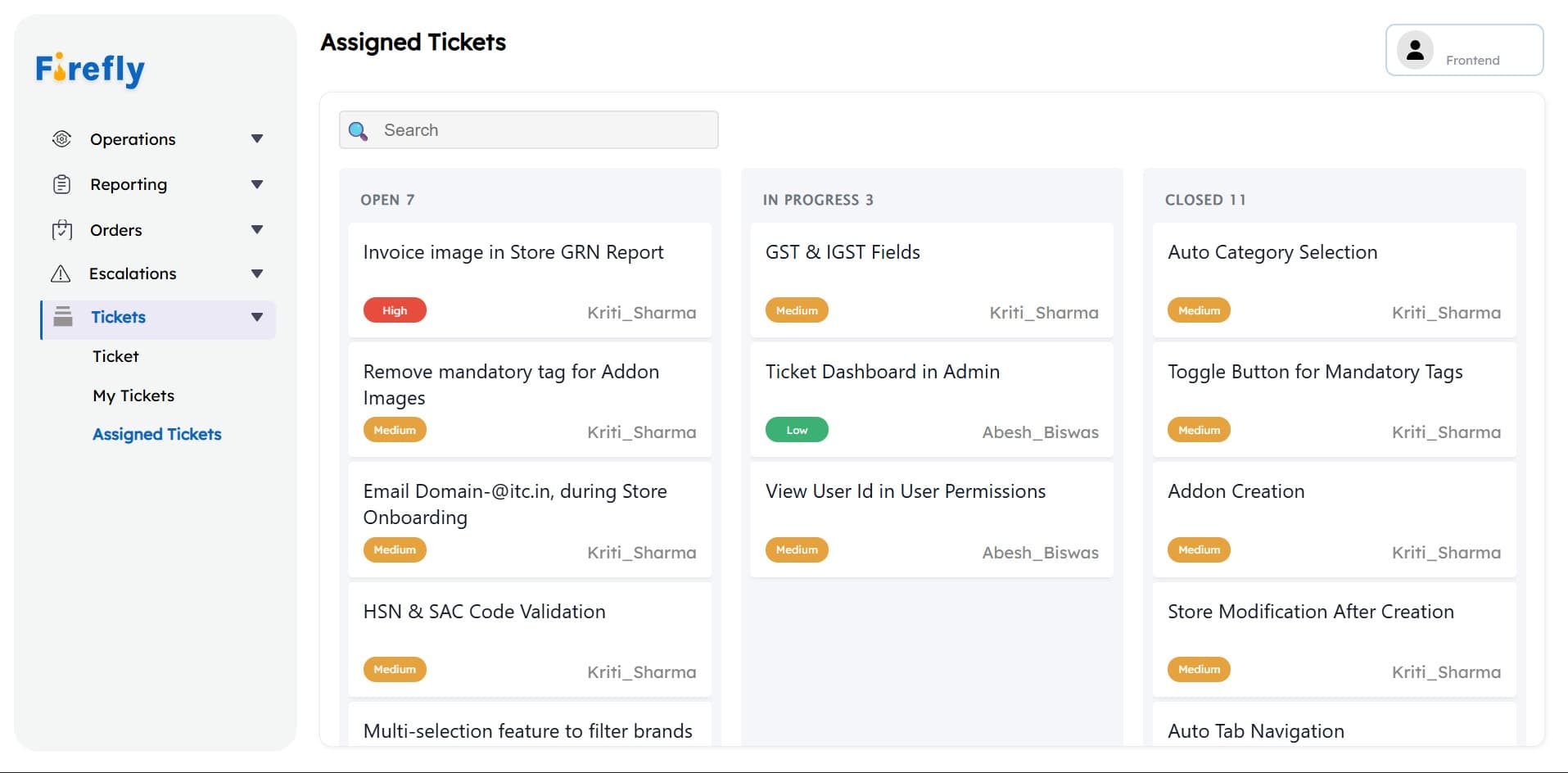This screenshot has height=773, width=1568.
Task: Click the Tickets stack icon
Action: pos(63,317)
